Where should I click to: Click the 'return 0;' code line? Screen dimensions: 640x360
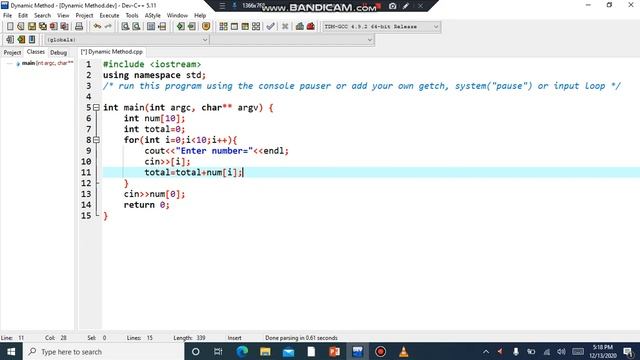[147, 205]
